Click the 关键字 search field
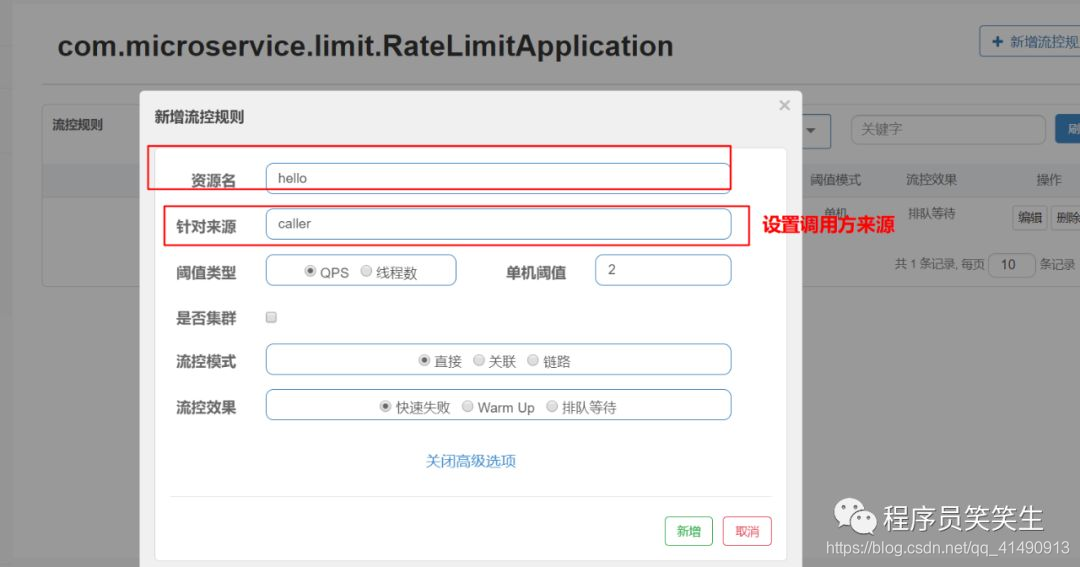Screen dimensions: 1080x567 (948, 130)
